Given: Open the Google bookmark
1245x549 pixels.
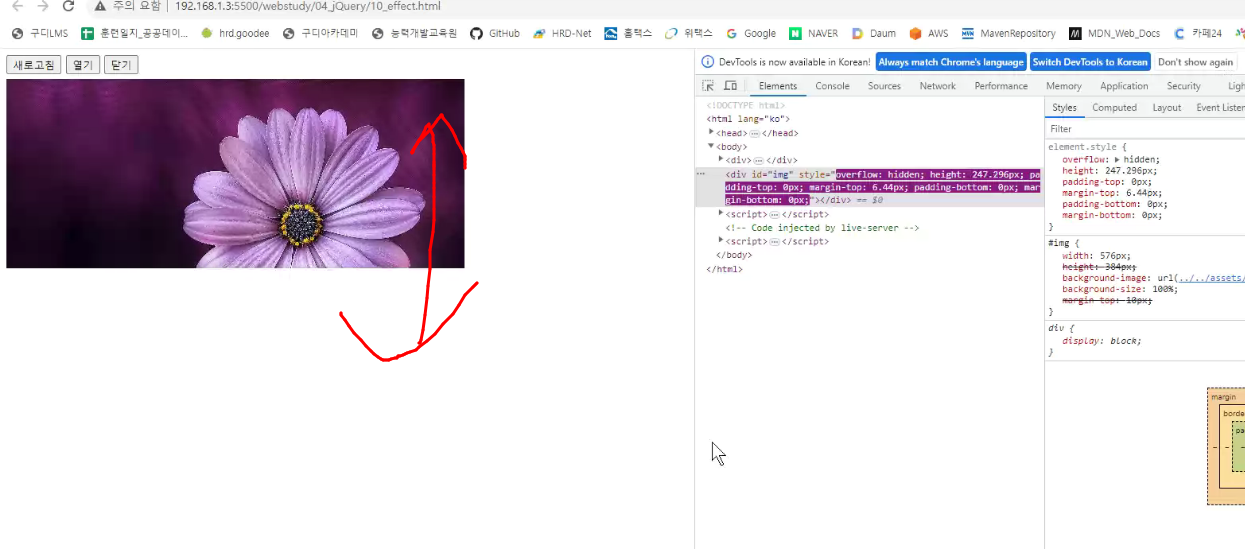Looking at the screenshot, I should pos(751,33).
